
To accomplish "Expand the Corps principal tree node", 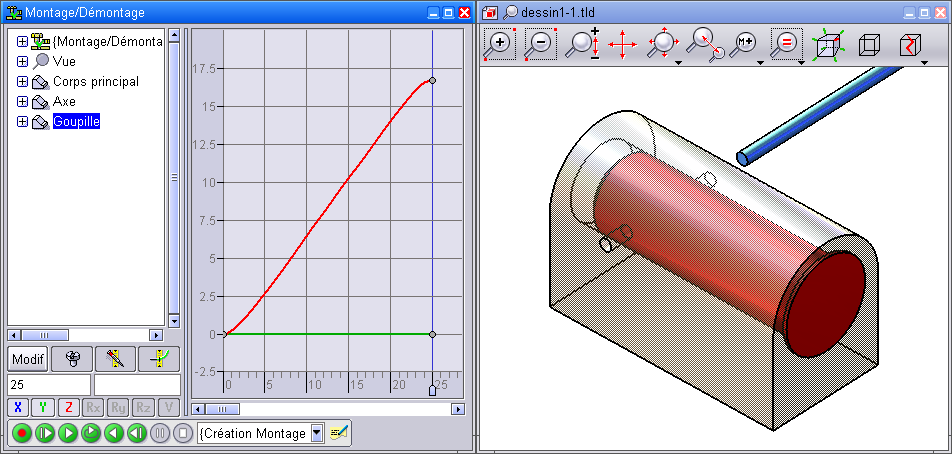I will click(x=23, y=82).
